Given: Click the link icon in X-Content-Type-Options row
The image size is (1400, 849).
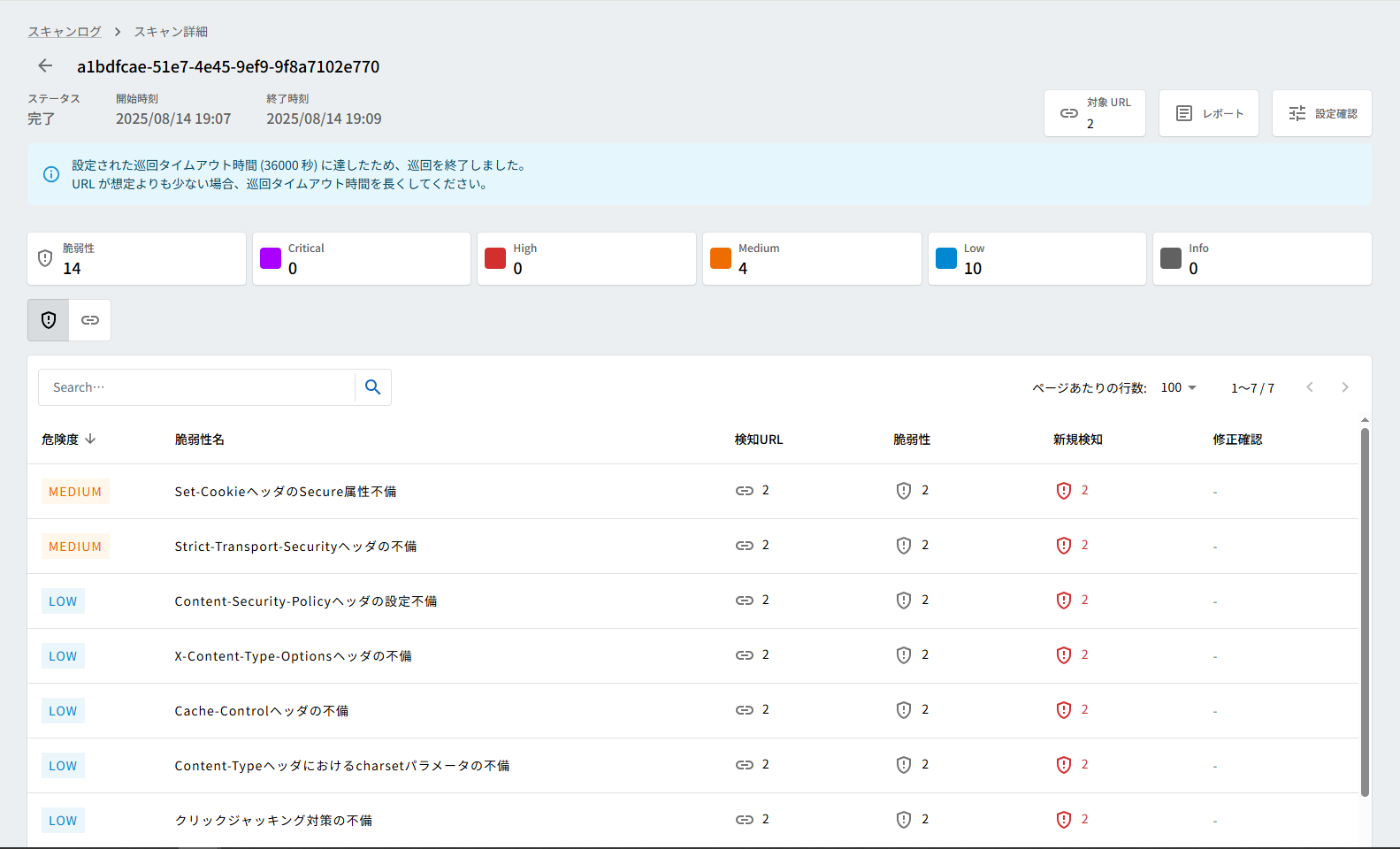Looking at the screenshot, I should [745, 655].
